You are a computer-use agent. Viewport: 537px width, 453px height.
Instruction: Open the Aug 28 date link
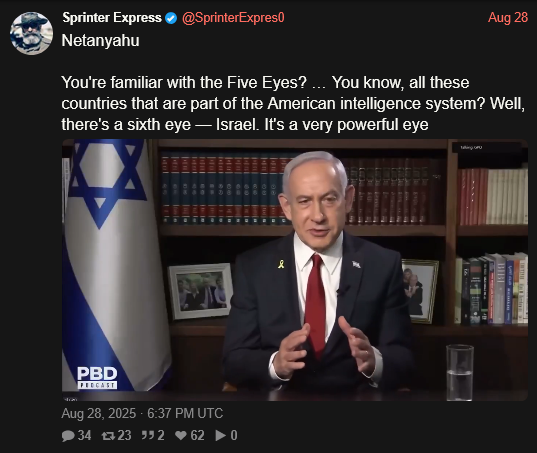(x=508, y=17)
